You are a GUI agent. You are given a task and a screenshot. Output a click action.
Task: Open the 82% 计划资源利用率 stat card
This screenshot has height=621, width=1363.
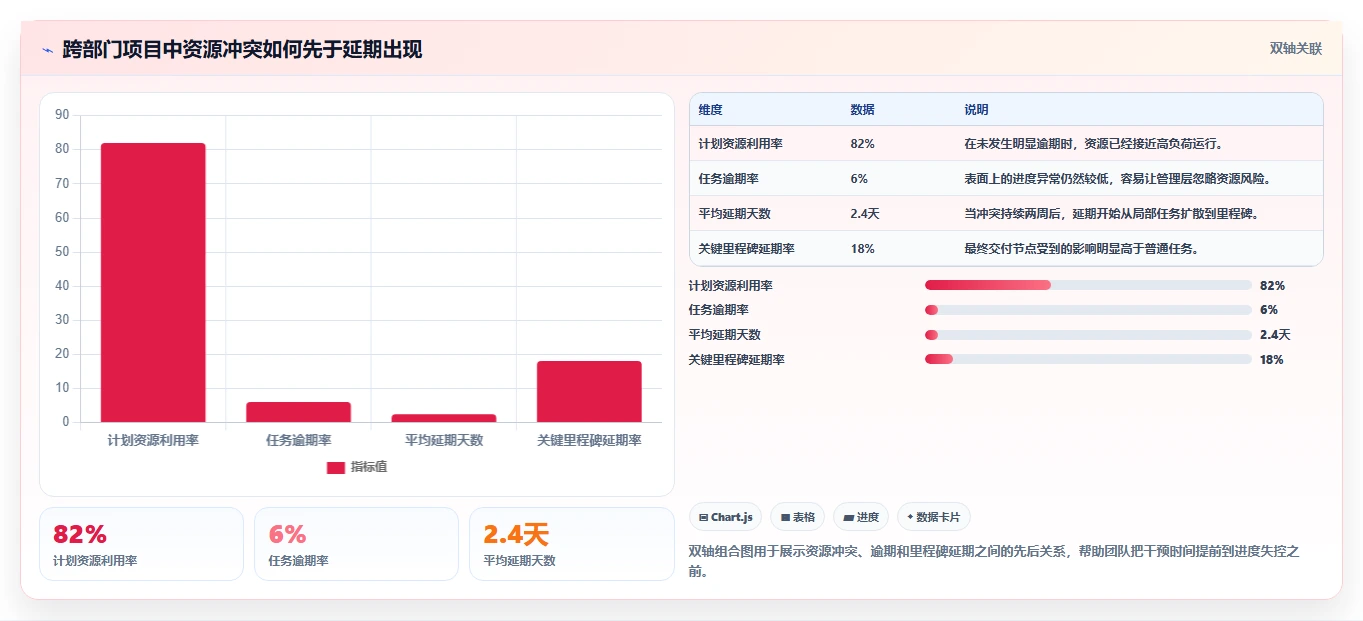tap(141, 544)
